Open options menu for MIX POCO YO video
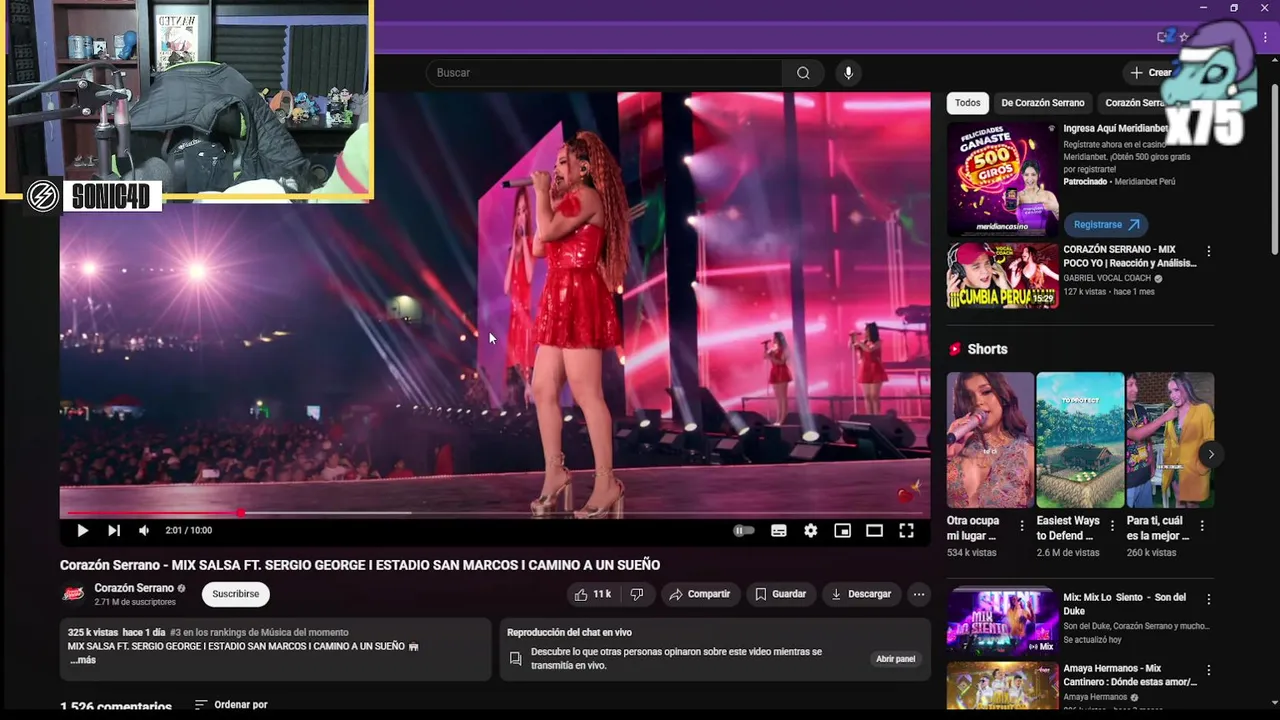 [1208, 252]
